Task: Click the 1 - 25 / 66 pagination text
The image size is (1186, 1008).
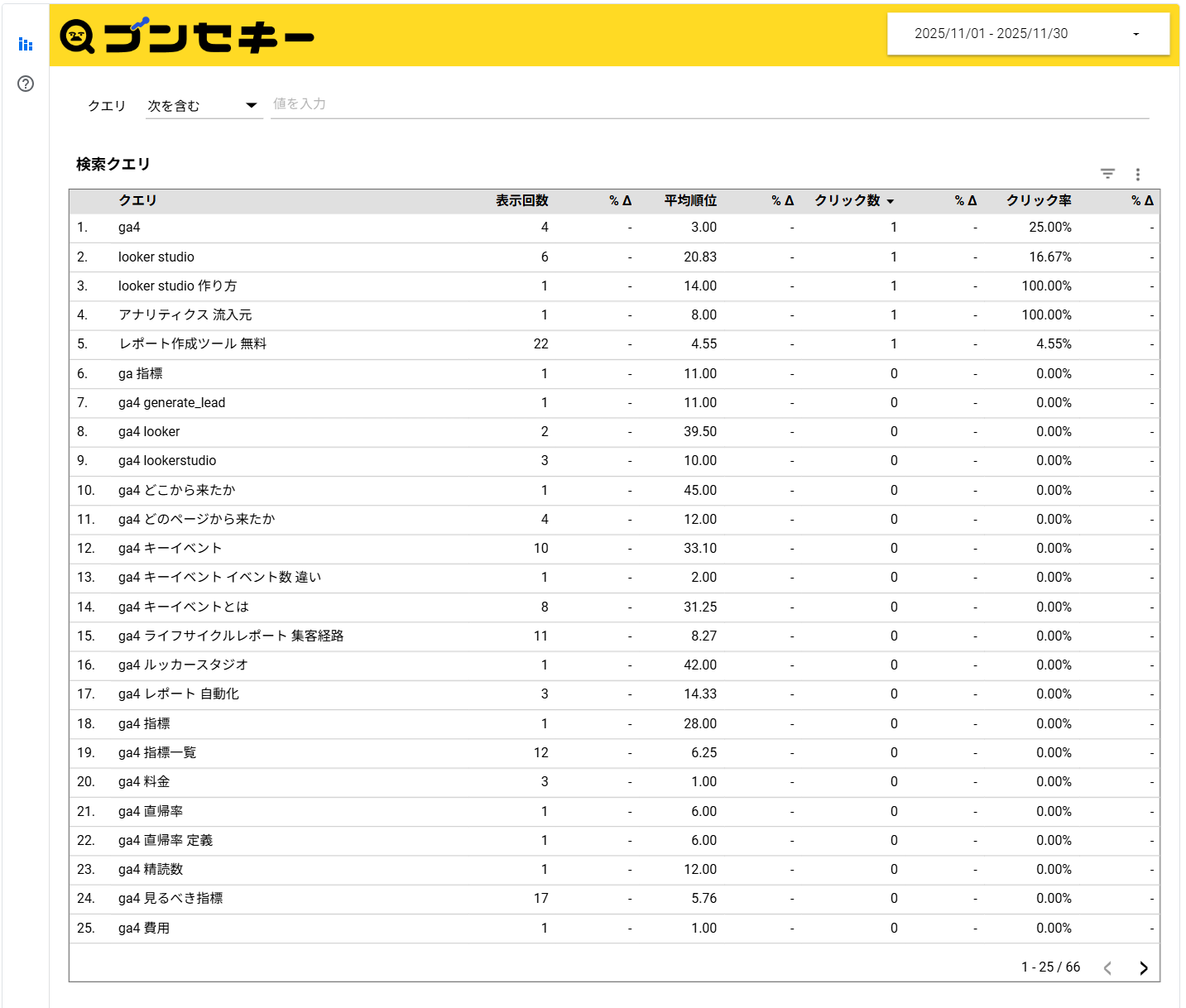Action: pyautogui.click(x=1050, y=967)
